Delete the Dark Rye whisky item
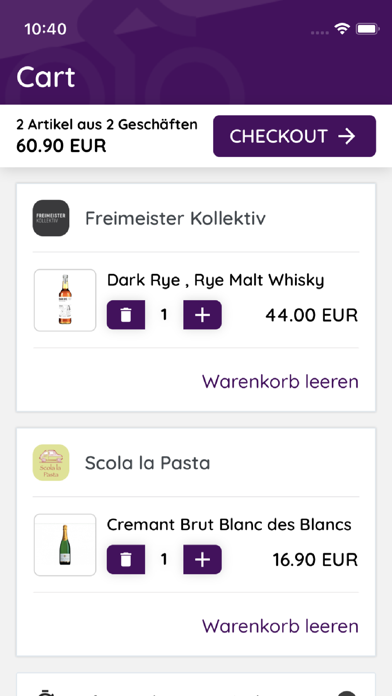Screen dimensions: 392x696 (x=126, y=315)
